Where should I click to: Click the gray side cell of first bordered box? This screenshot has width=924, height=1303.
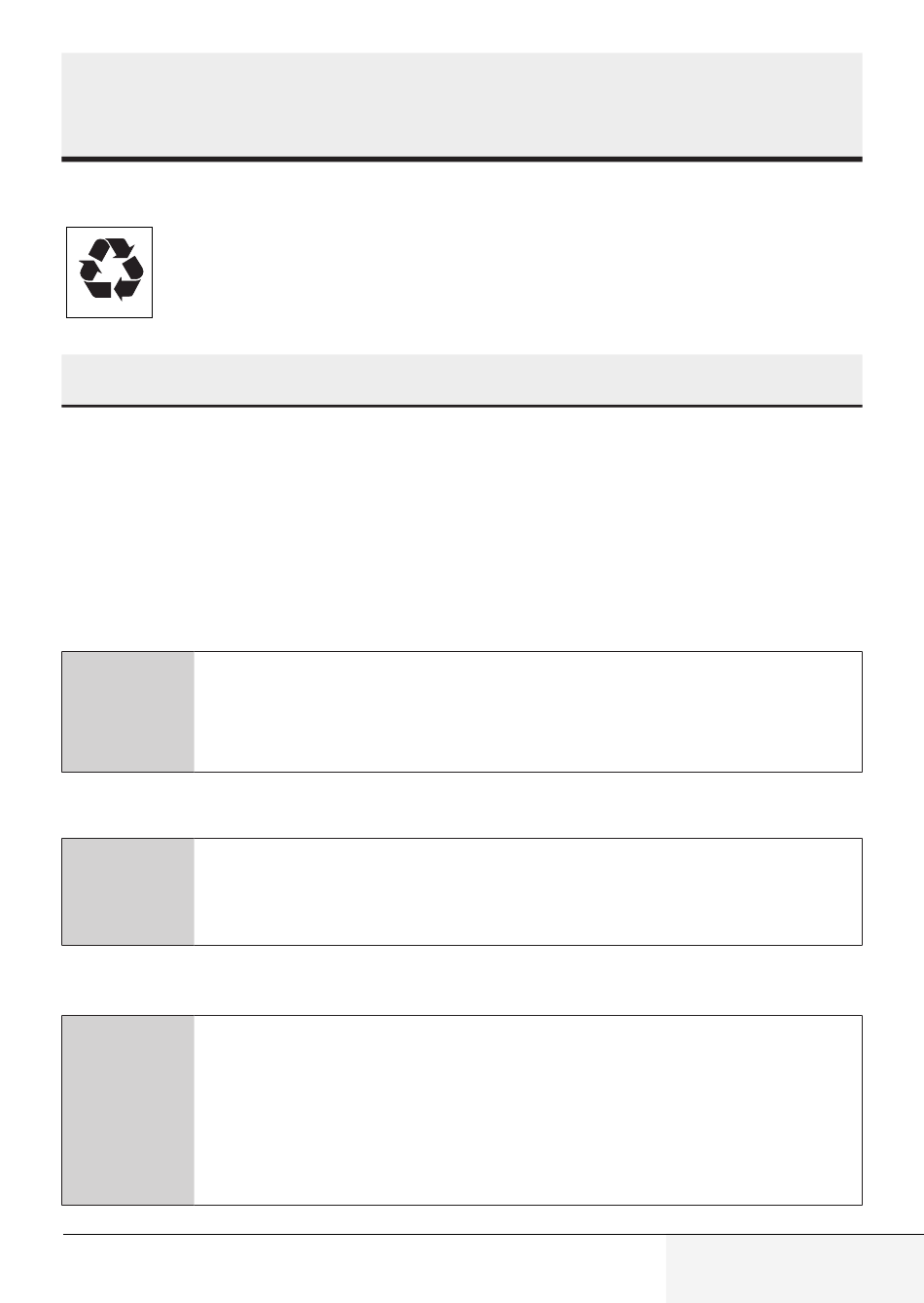[128, 711]
